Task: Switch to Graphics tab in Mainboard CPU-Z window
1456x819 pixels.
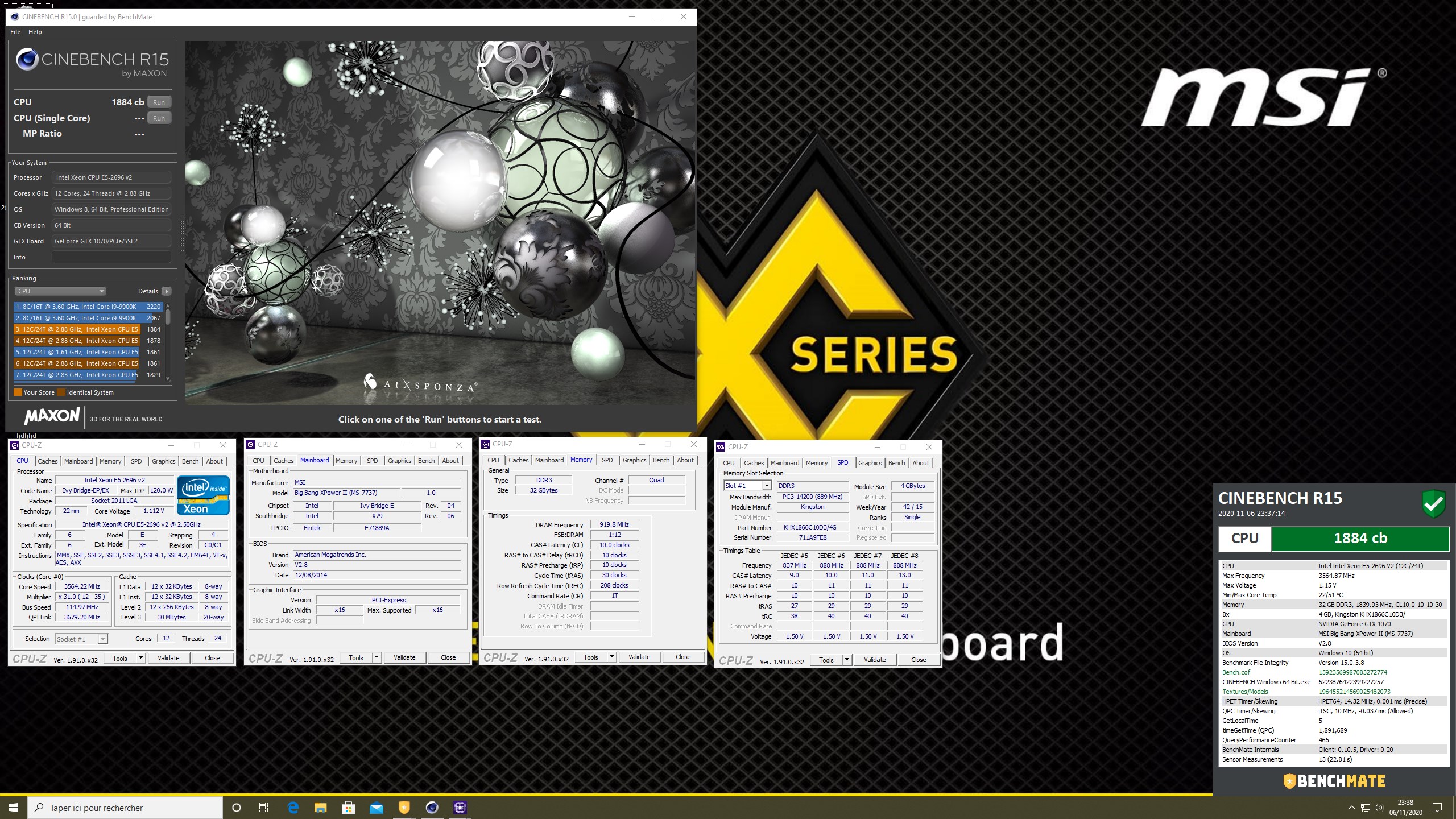Action: [x=400, y=461]
